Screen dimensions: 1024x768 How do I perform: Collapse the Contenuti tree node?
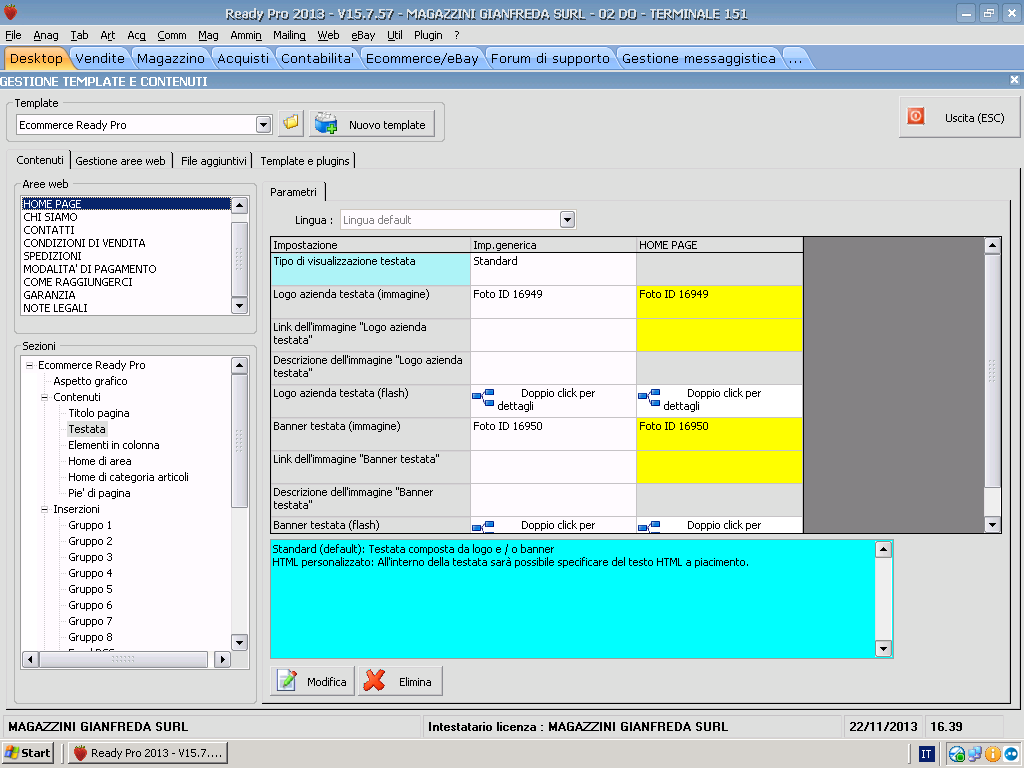45,397
